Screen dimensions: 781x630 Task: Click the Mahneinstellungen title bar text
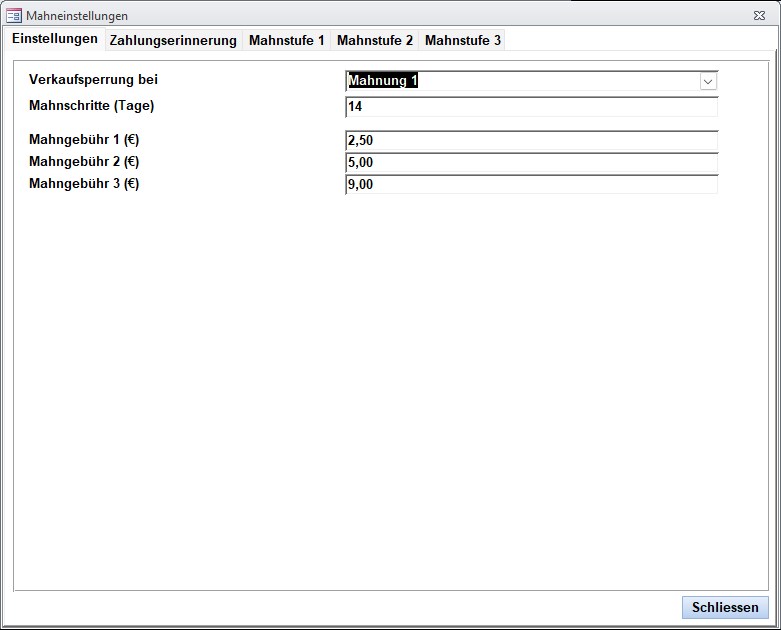(x=77, y=16)
